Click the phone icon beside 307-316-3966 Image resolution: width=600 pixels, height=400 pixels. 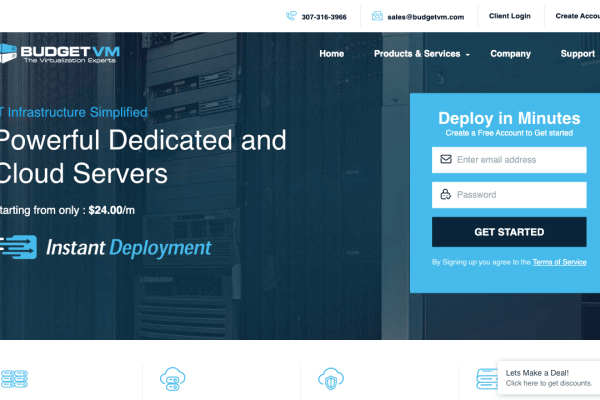tap(291, 16)
